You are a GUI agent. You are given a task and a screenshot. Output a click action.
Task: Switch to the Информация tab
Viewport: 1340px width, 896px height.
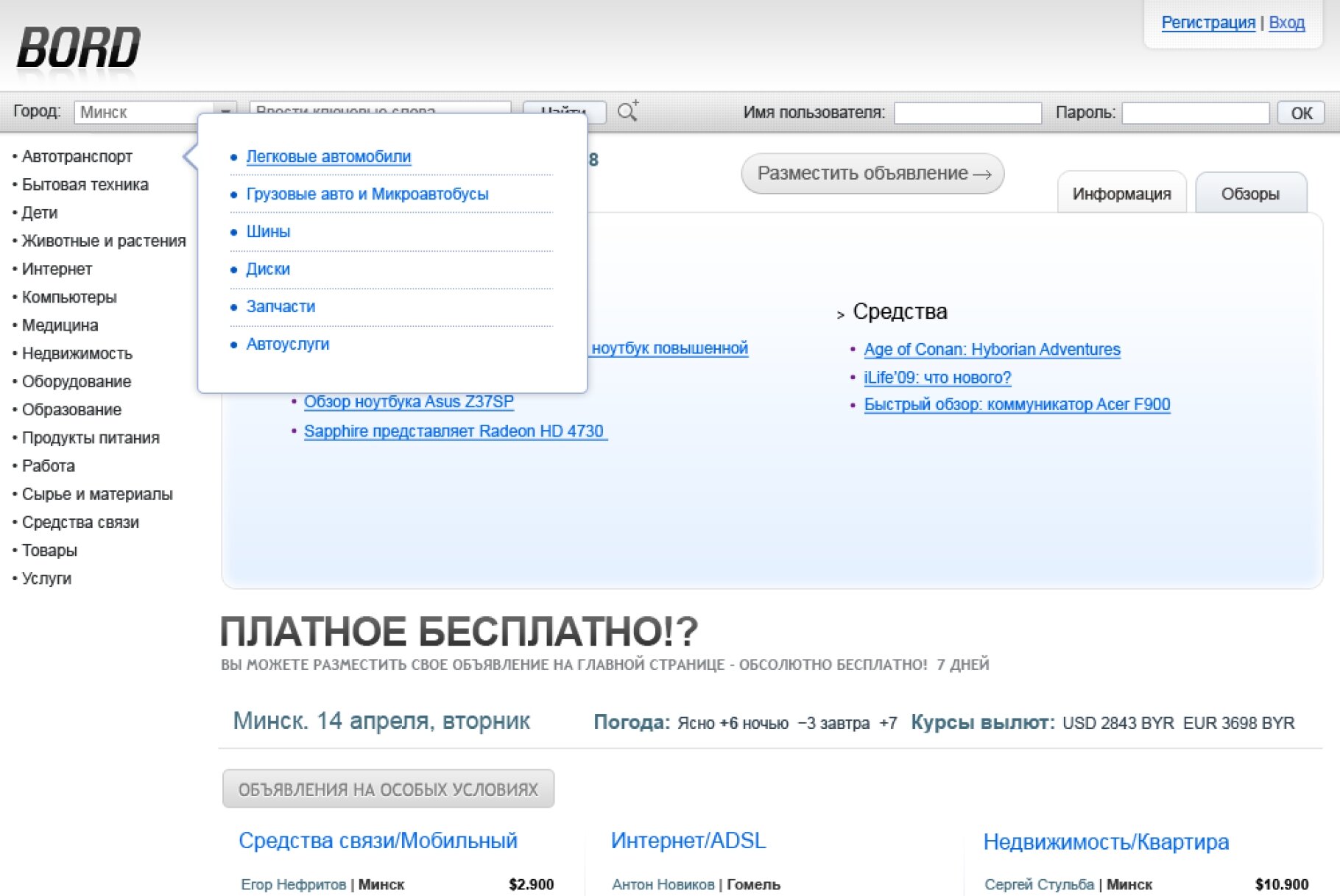coord(1121,194)
